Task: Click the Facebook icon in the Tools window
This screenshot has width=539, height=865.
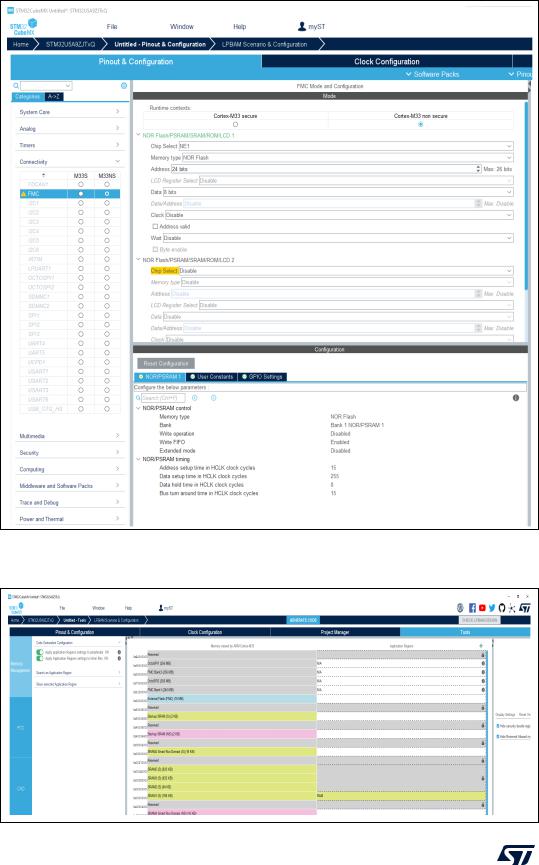Action: pos(472,608)
